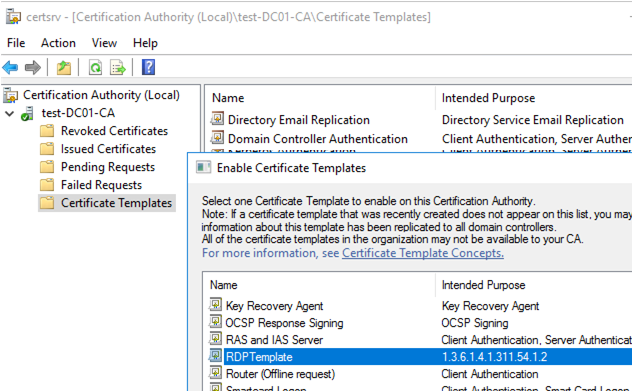Click the Key Recovery Agent template icon
The image size is (632, 391).
click(x=215, y=305)
